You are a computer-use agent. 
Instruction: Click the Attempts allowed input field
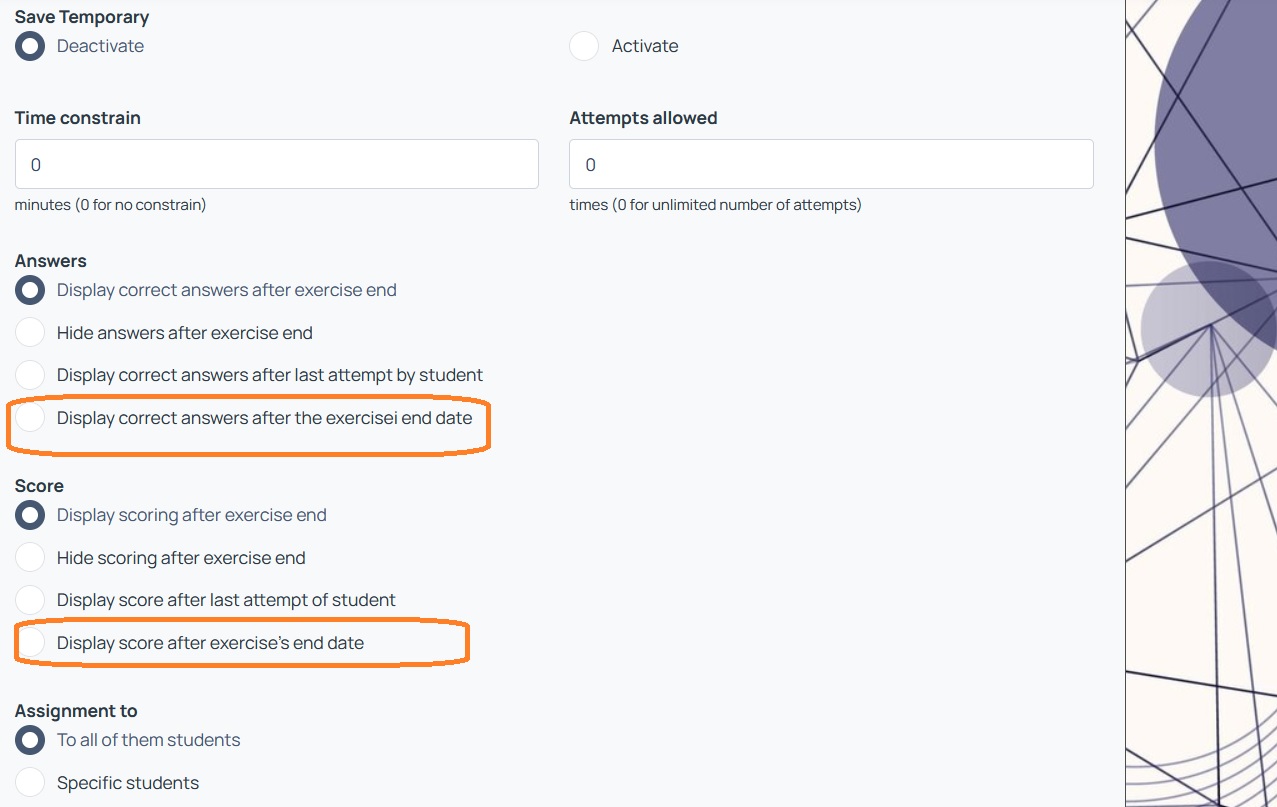(831, 164)
